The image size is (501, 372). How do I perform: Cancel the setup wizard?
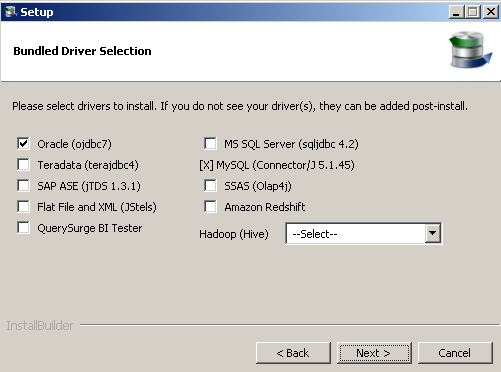point(455,353)
